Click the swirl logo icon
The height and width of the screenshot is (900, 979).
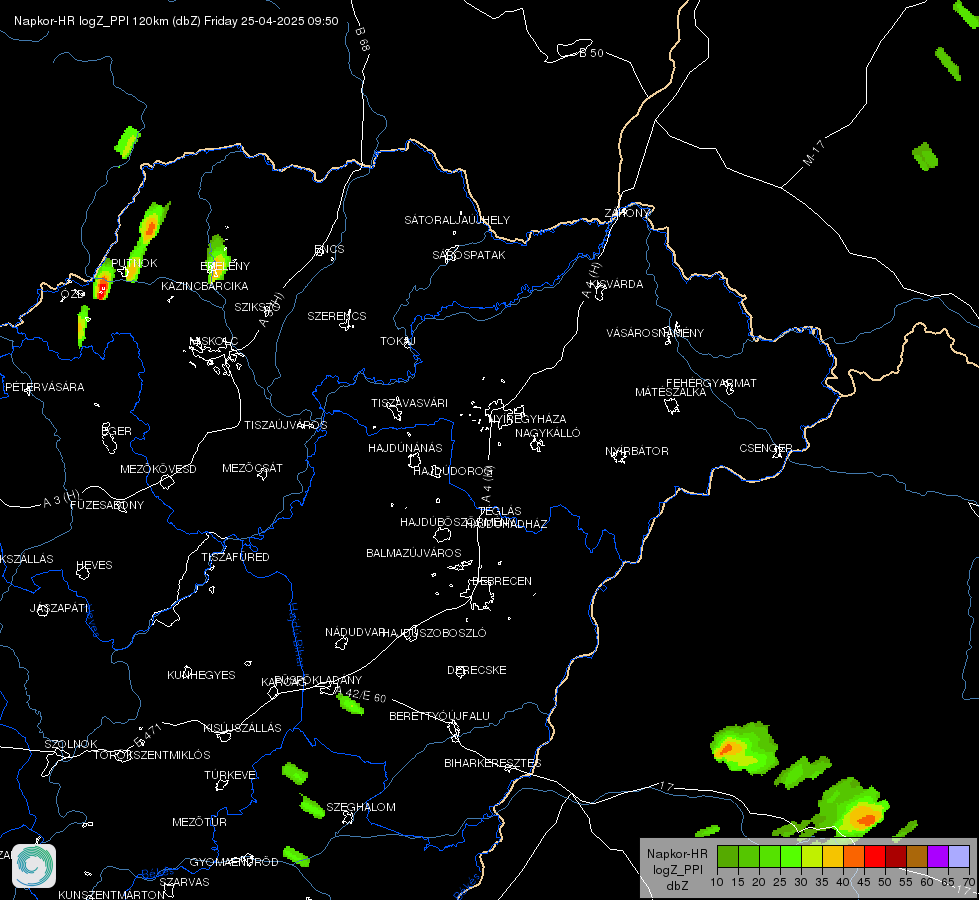[34, 866]
